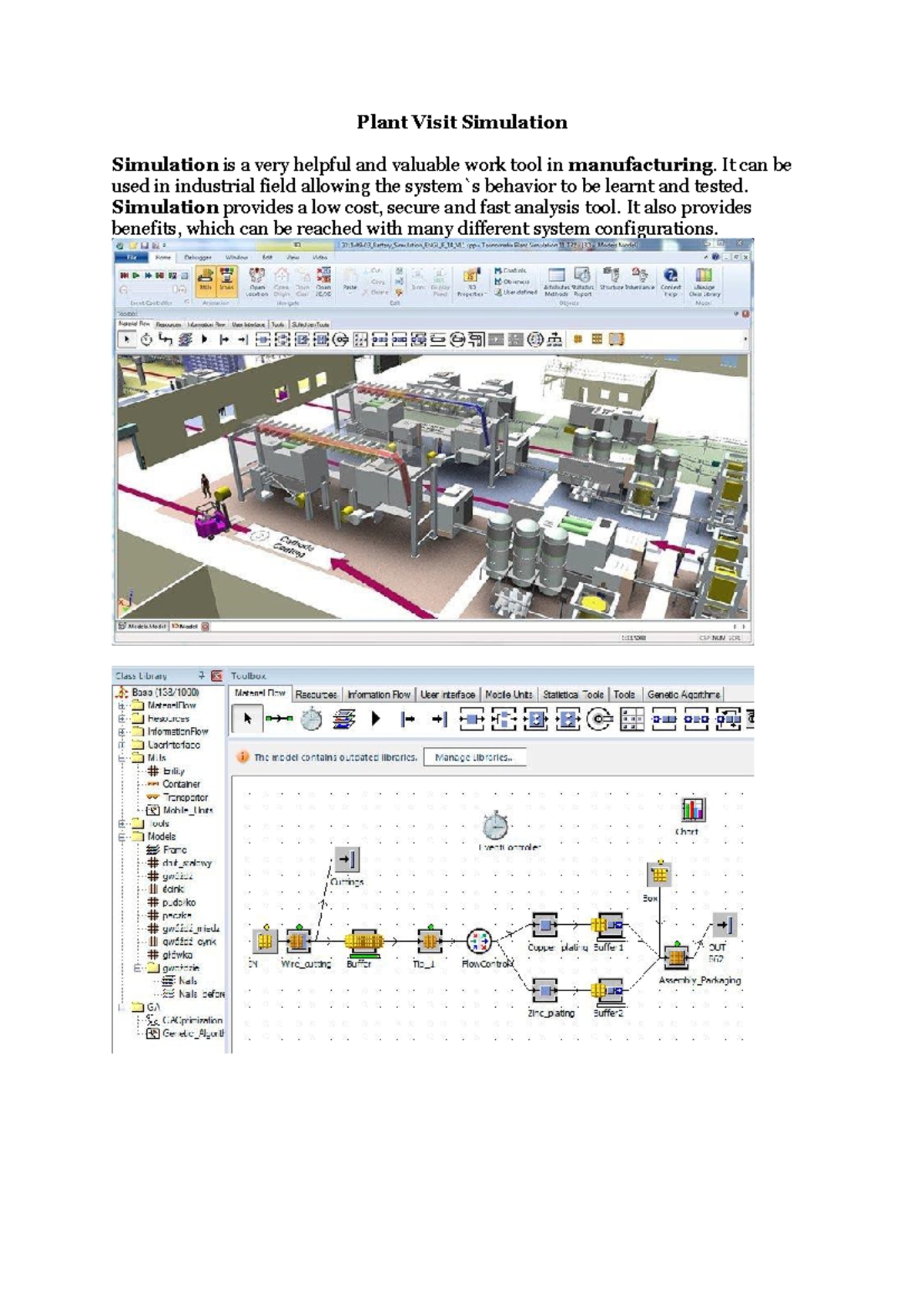
Task: Select the Cuttings drain object
Action: point(346,860)
